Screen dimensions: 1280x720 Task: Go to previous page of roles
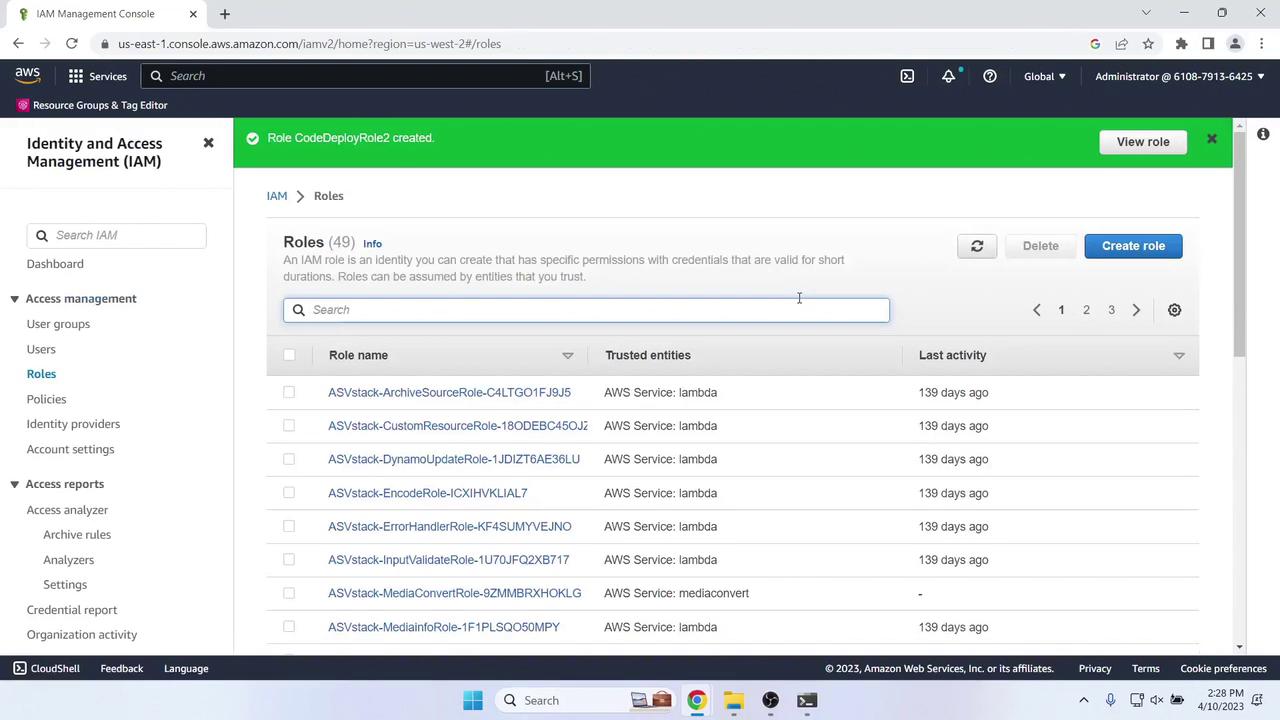1036,310
